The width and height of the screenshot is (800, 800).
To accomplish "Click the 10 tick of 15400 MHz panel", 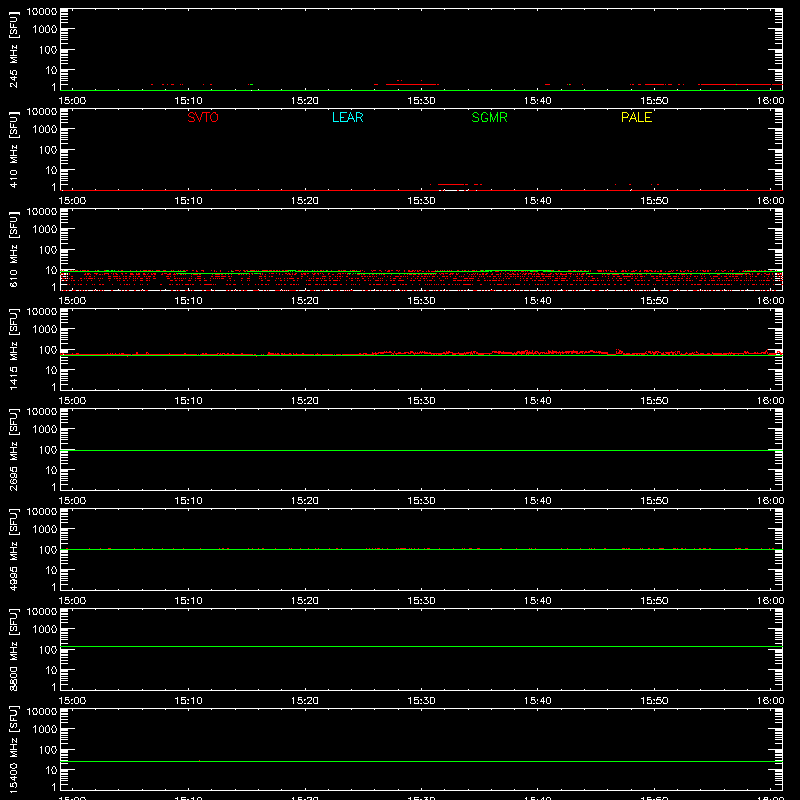I will [51, 770].
